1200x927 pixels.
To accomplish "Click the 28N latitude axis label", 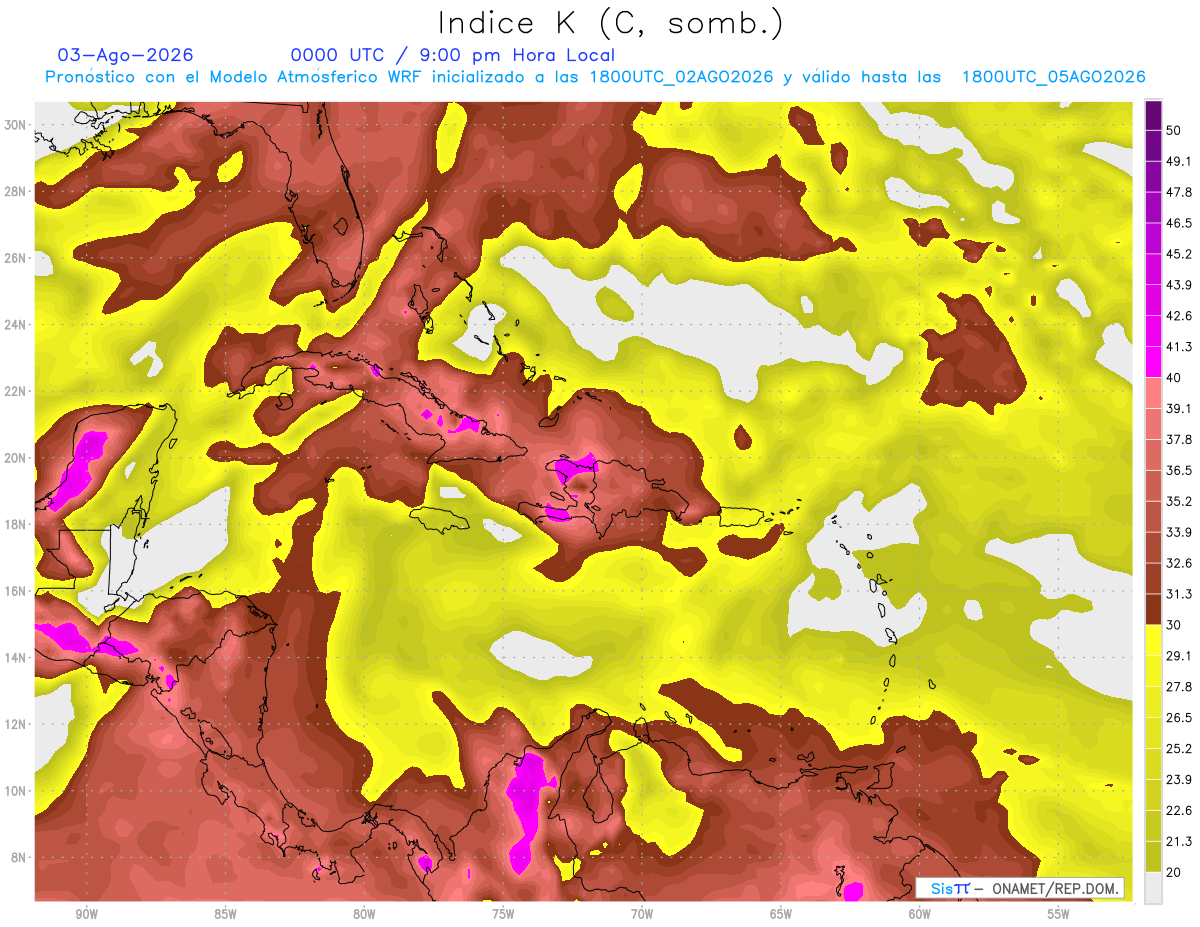I will pos(16,191).
